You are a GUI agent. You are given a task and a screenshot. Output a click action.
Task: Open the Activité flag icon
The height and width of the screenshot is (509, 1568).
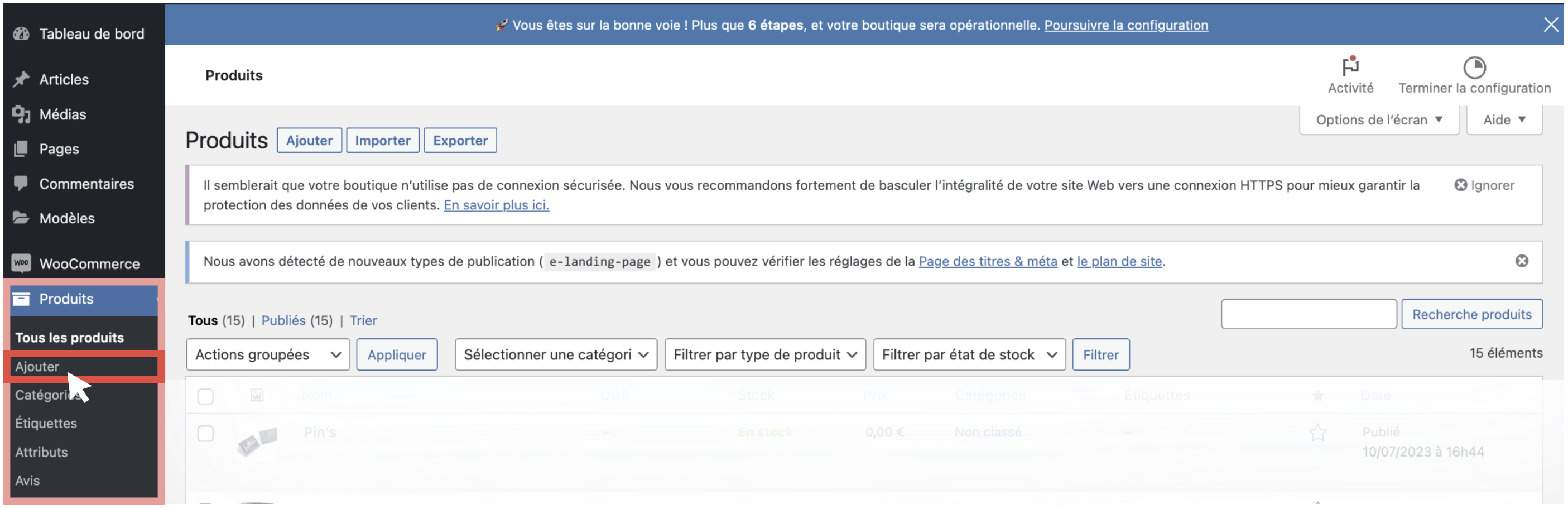pyautogui.click(x=1349, y=66)
